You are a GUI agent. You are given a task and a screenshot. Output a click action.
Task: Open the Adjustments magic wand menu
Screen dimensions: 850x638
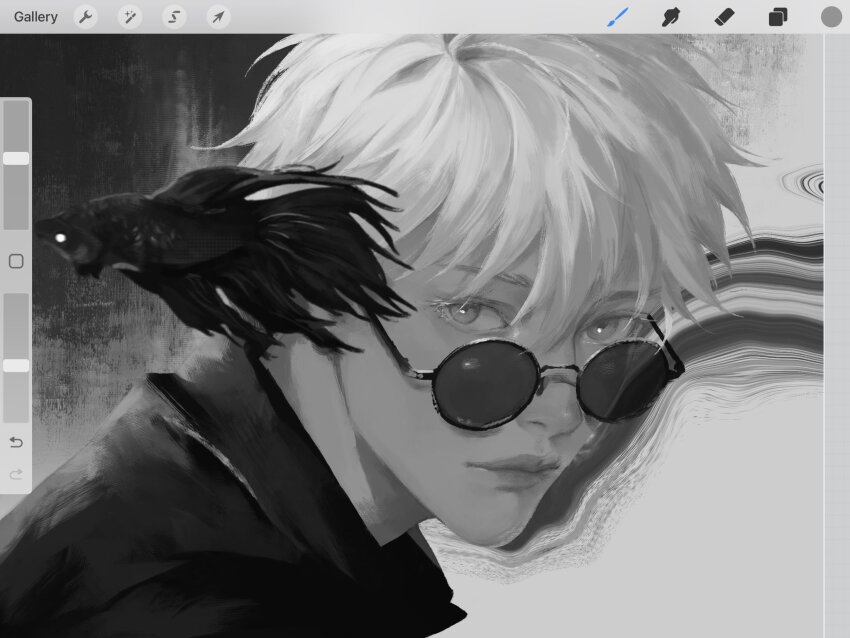(130, 17)
